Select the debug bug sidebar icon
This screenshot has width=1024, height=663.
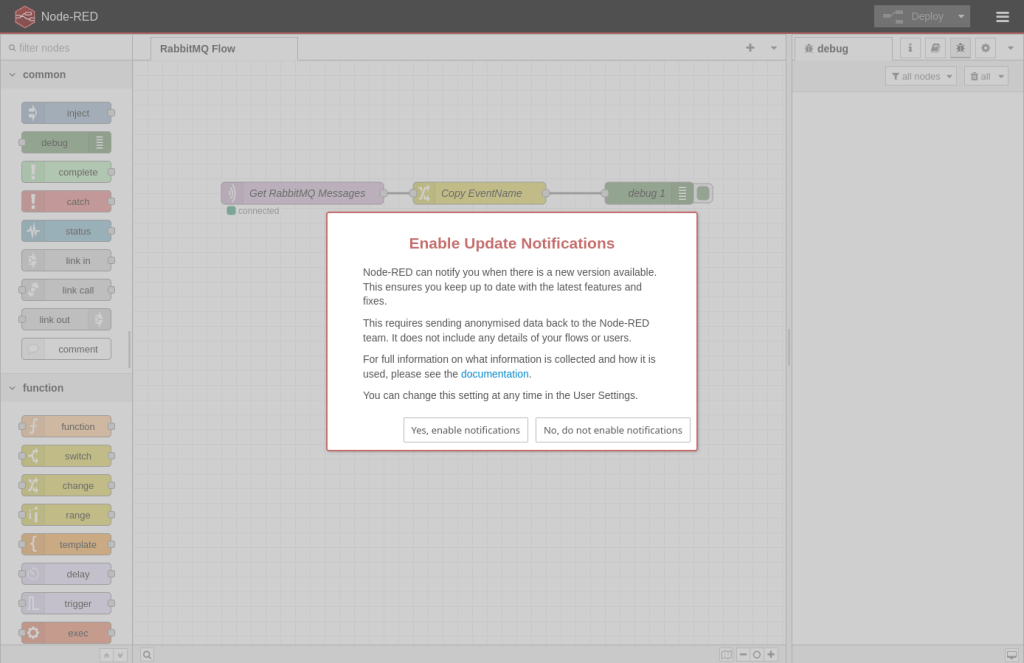pos(960,48)
